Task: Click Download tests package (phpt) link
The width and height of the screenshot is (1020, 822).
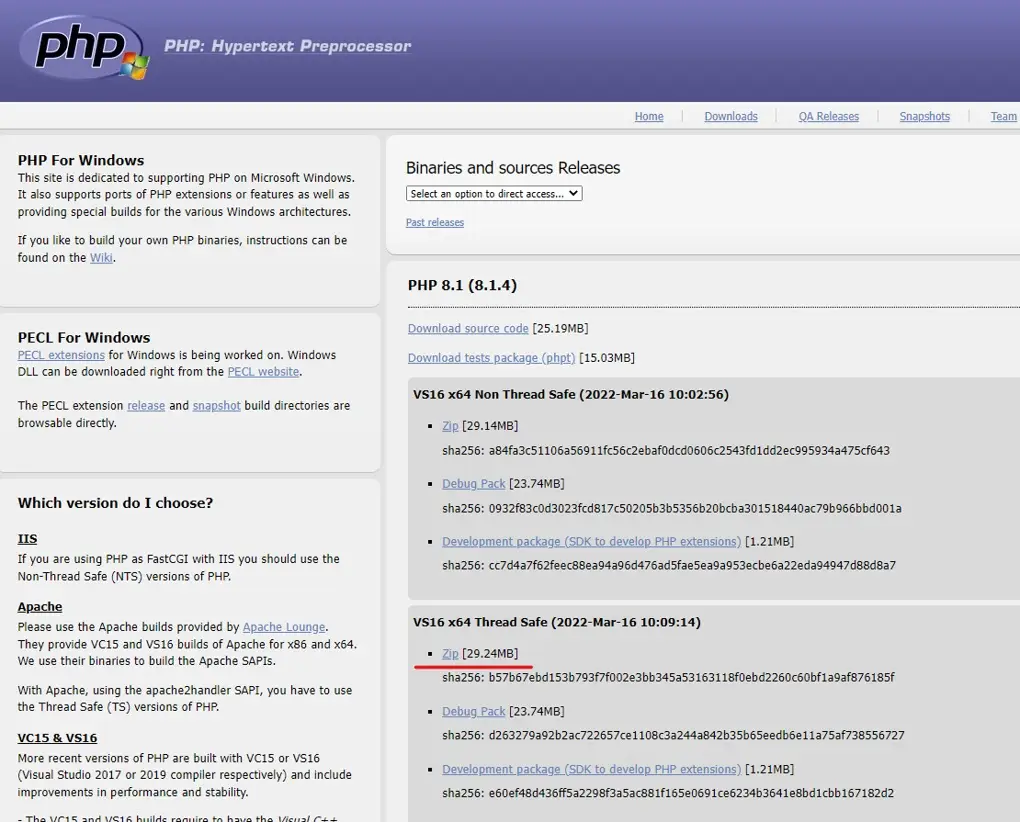Action: click(x=491, y=358)
